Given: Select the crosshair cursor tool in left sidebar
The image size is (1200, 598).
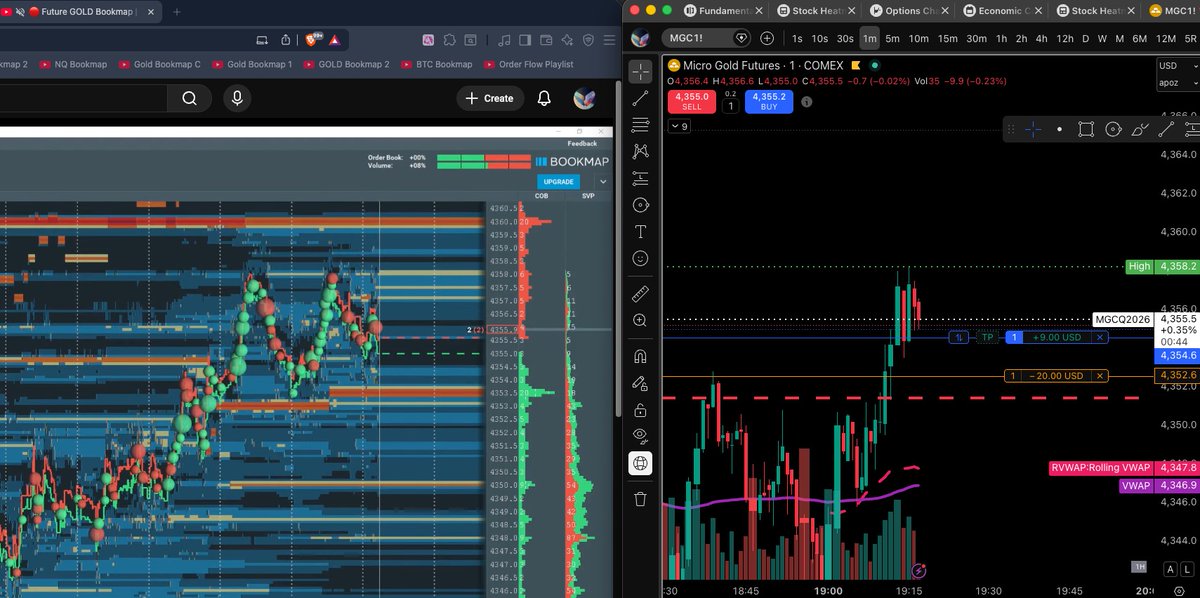Looking at the screenshot, I should pos(641,71).
